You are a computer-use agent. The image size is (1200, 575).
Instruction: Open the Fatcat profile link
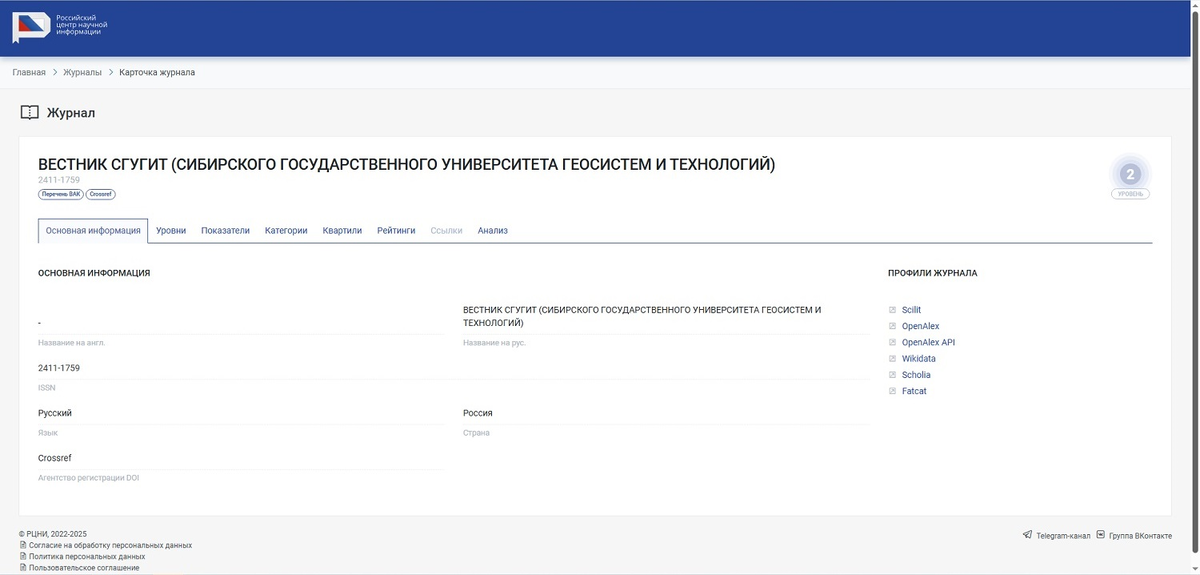[x=914, y=391]
